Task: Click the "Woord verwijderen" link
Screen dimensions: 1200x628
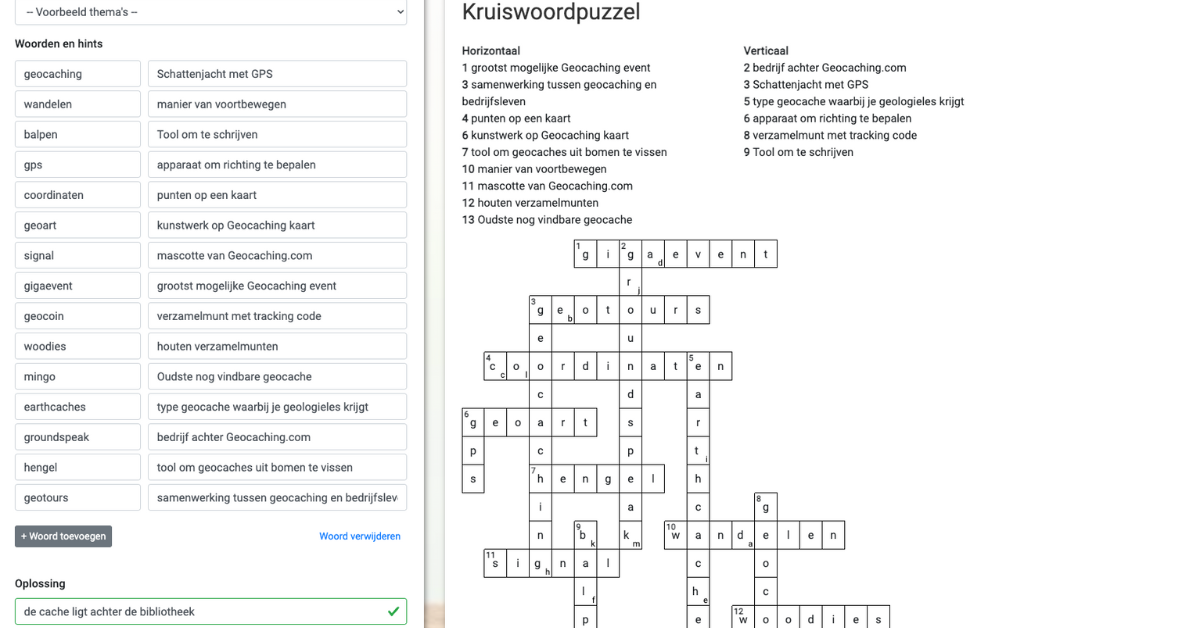Action: click(x=360, y=536)
